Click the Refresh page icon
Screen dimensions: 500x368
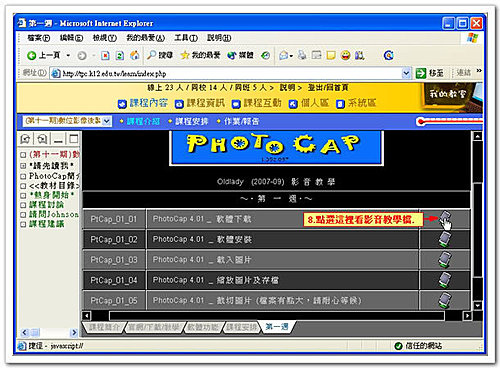tap(120, 55)
